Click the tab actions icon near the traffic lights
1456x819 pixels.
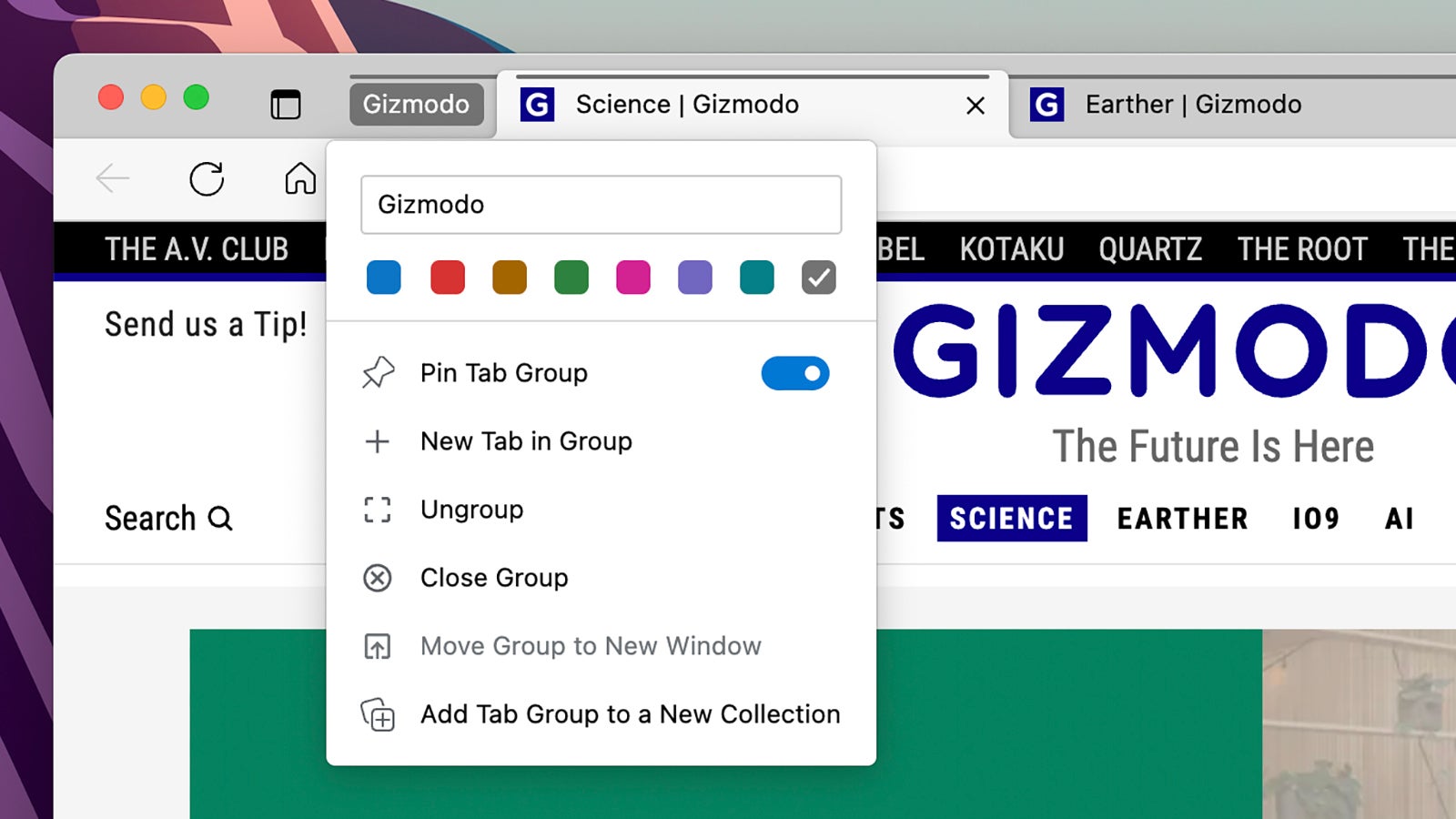(x=285, y=105)
